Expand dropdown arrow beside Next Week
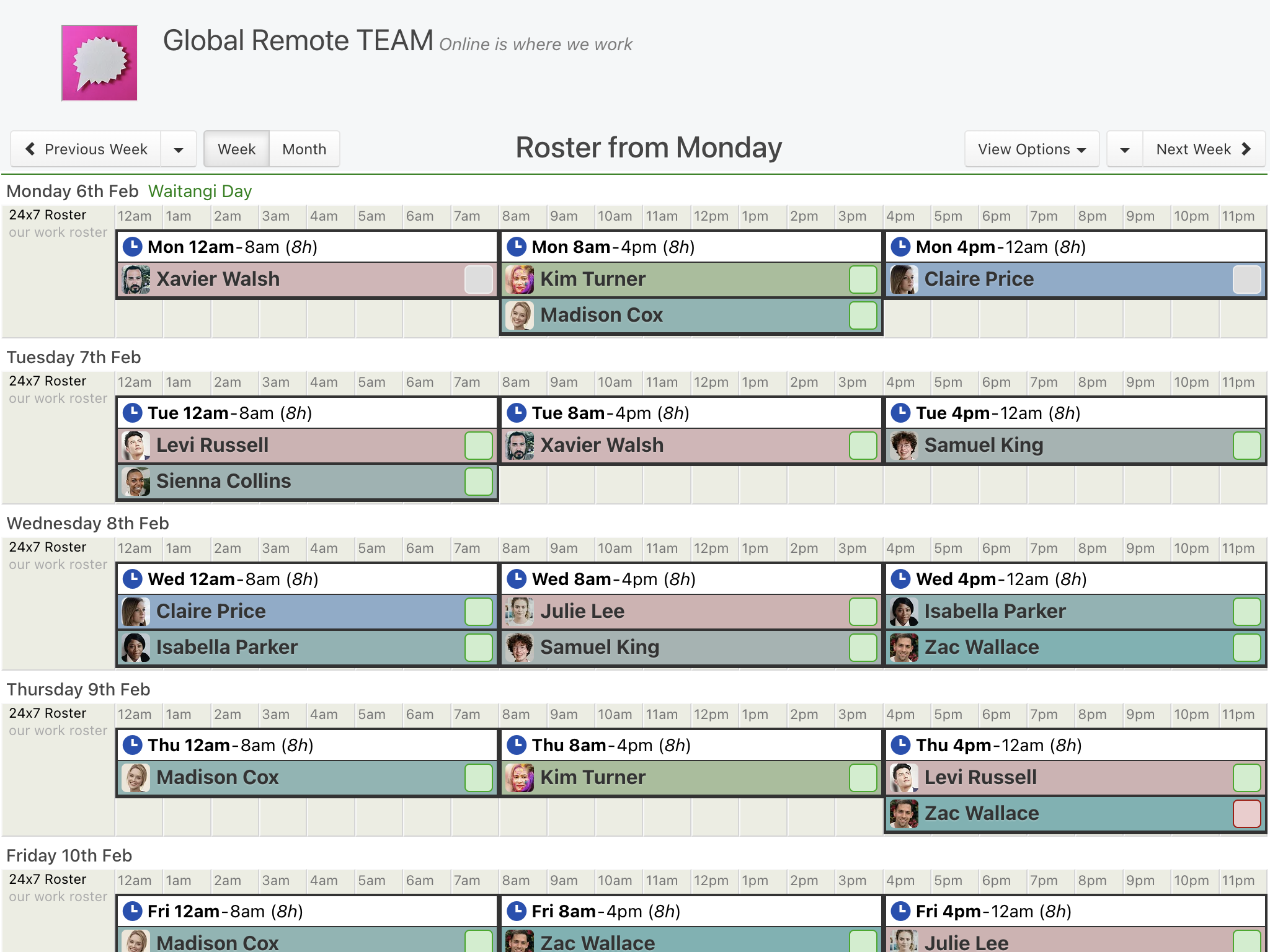This screenshot has height=952, width=1270. tap(1124, 149)
